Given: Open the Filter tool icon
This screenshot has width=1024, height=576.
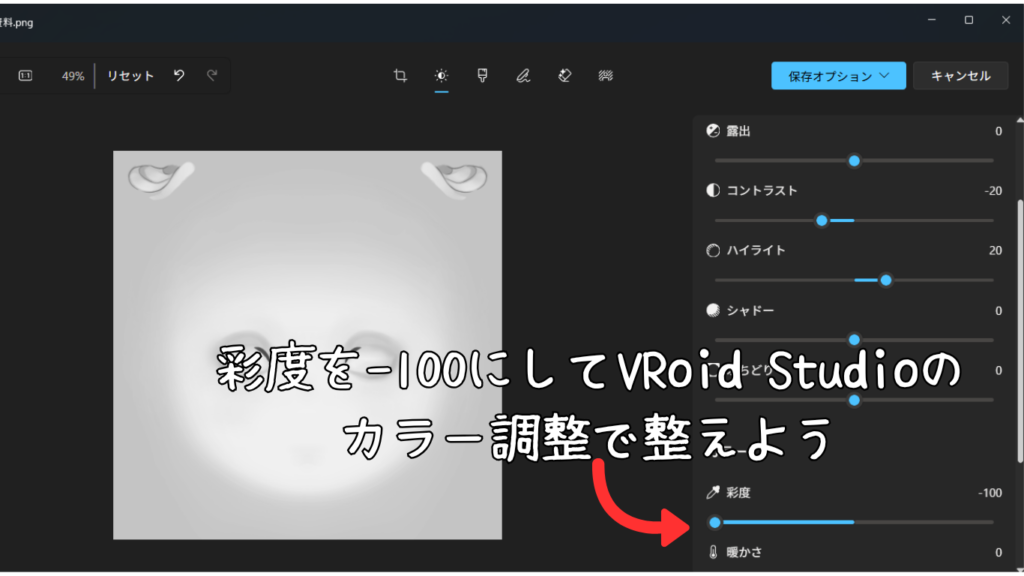Looking at the screenshot, I should (482, 76).
